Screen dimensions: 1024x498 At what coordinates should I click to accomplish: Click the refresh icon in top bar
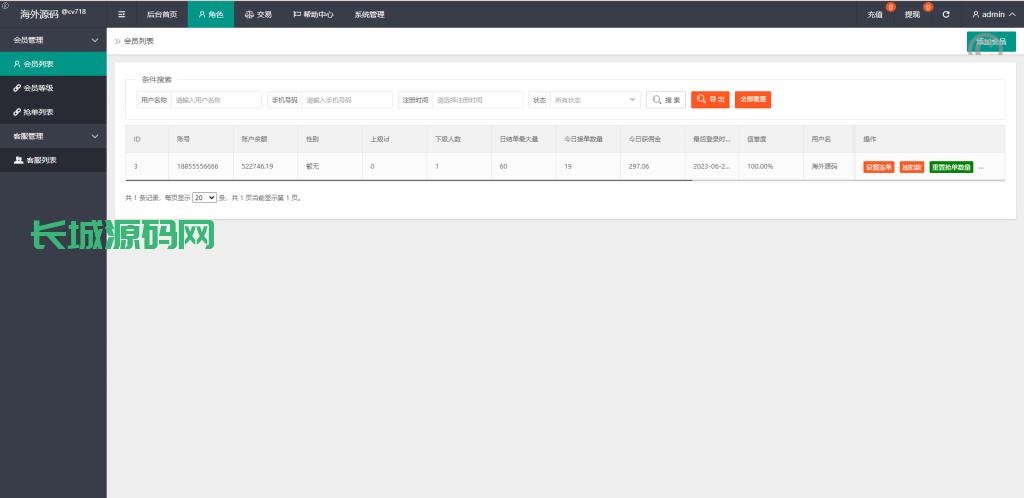[946, 15]
